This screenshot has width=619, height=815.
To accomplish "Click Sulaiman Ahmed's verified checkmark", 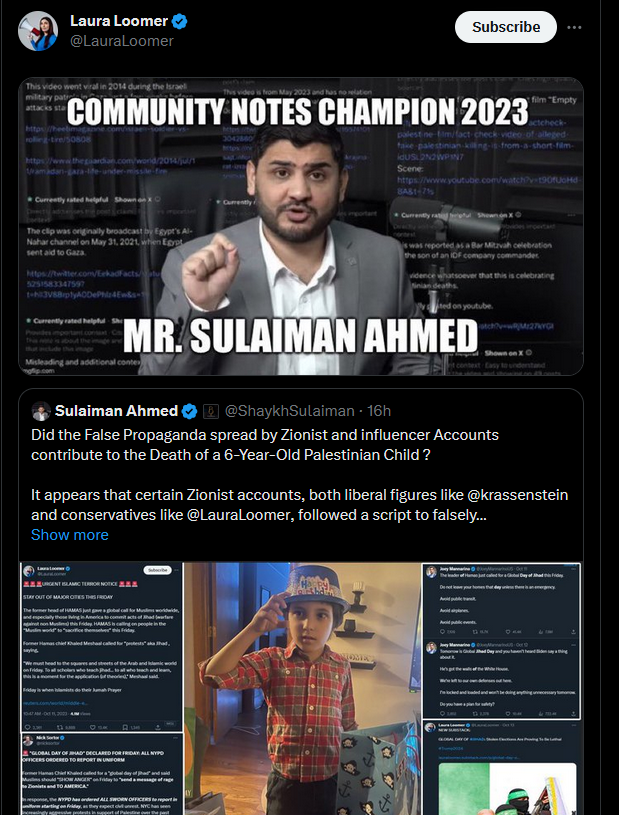I will (x=190, y=411).
